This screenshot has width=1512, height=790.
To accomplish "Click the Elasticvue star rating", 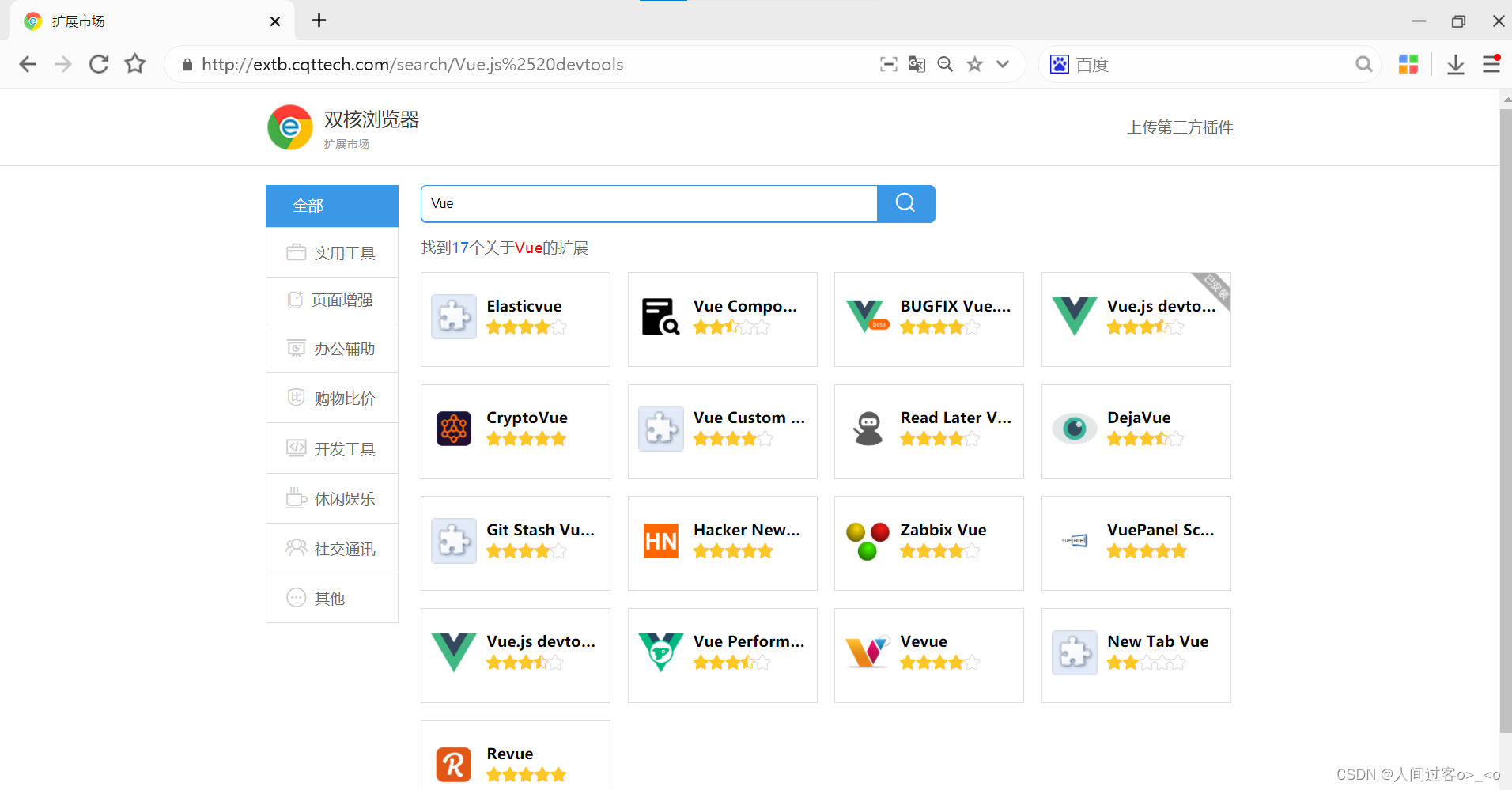I will tap(526, 327).
